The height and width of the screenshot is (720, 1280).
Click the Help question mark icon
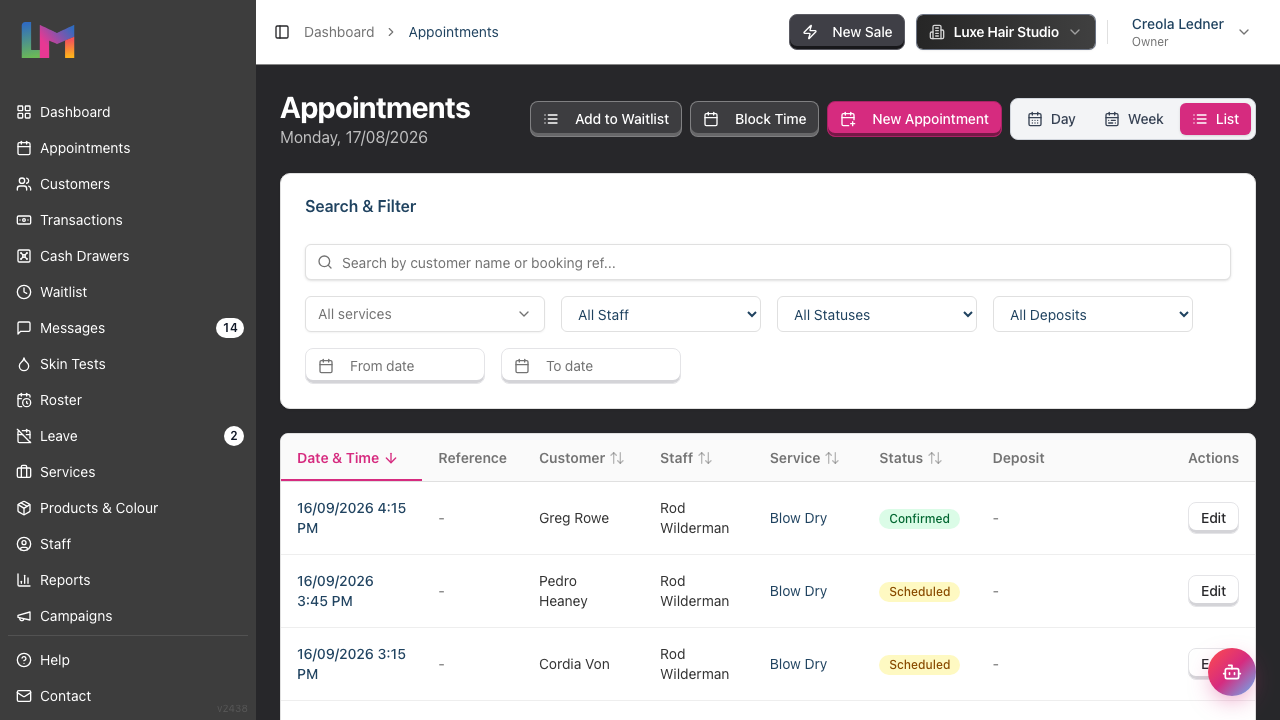[x=24, y=660]
